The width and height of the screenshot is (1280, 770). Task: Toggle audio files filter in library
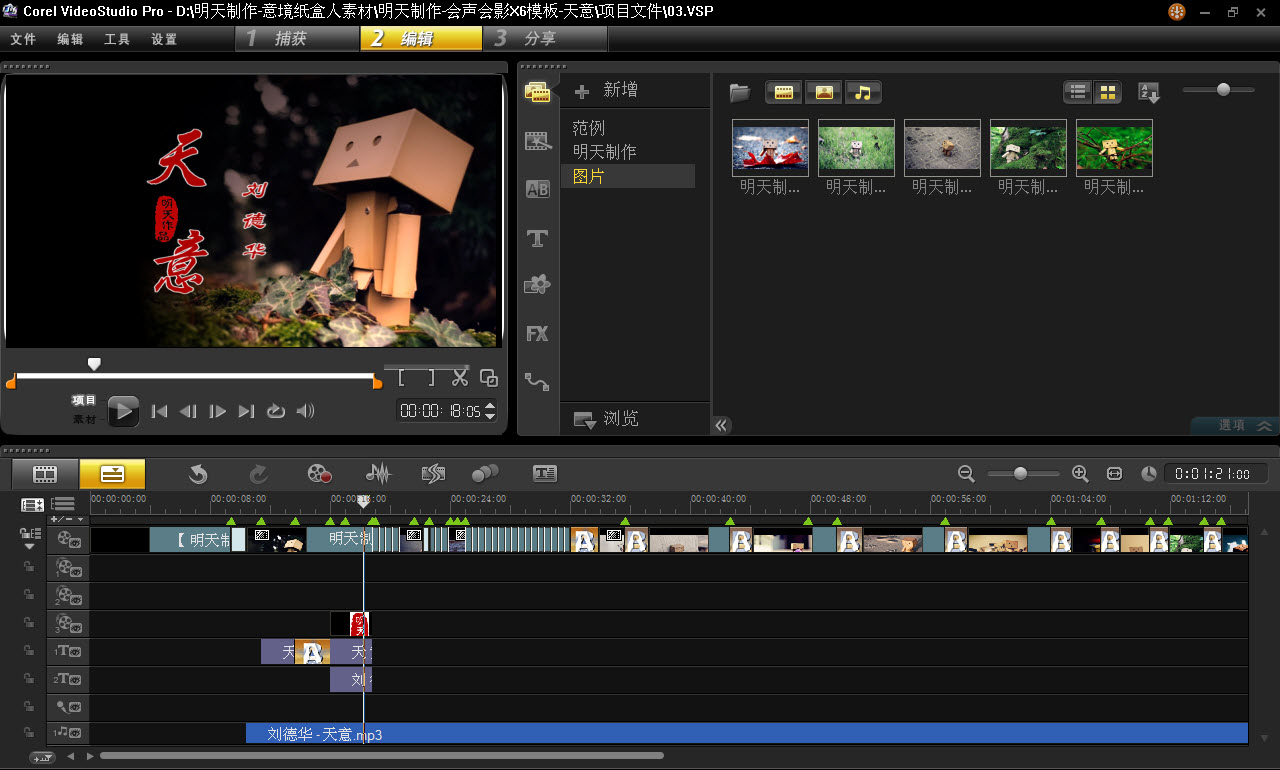coord(863,93)
